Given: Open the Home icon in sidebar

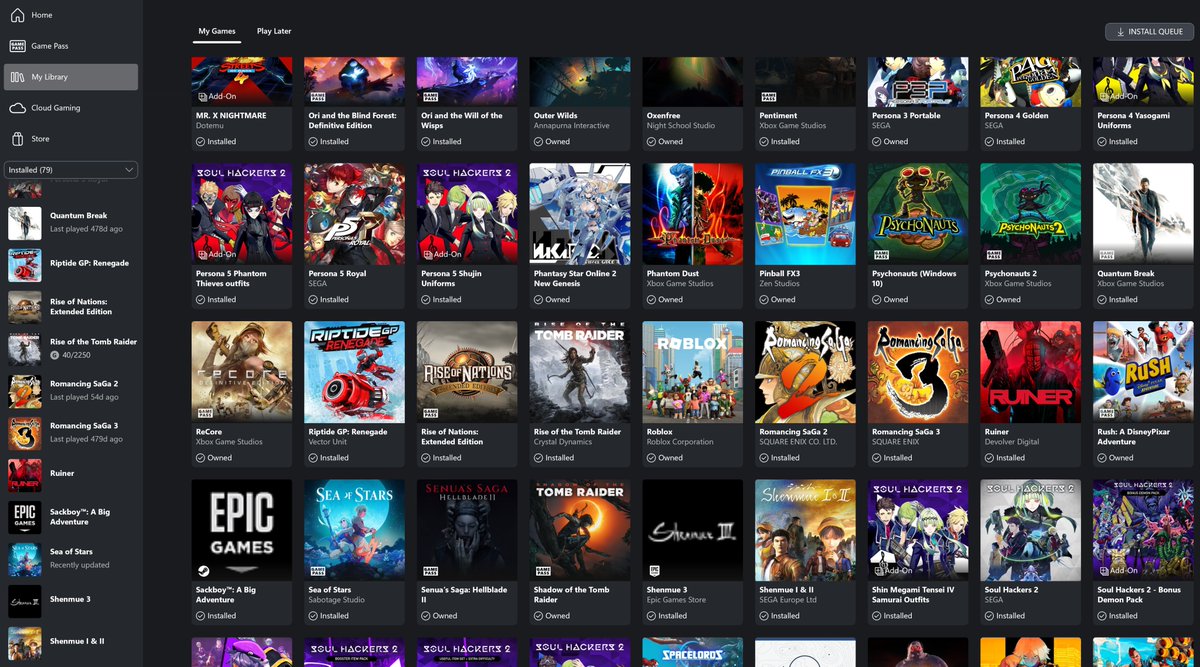Looking at the screenshot, I should tap(17, 15).
